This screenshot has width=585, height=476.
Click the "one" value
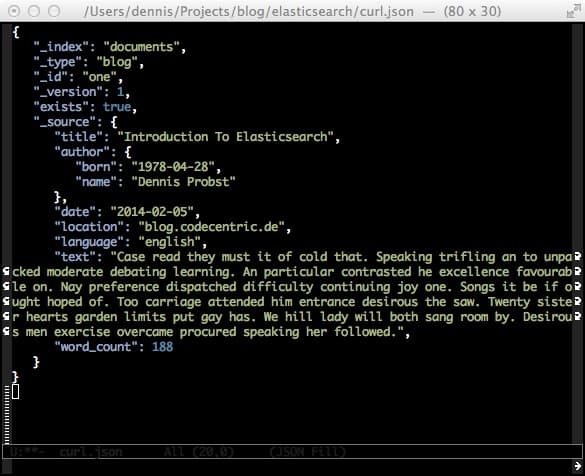pyautogui.click(x=100, y=77)
